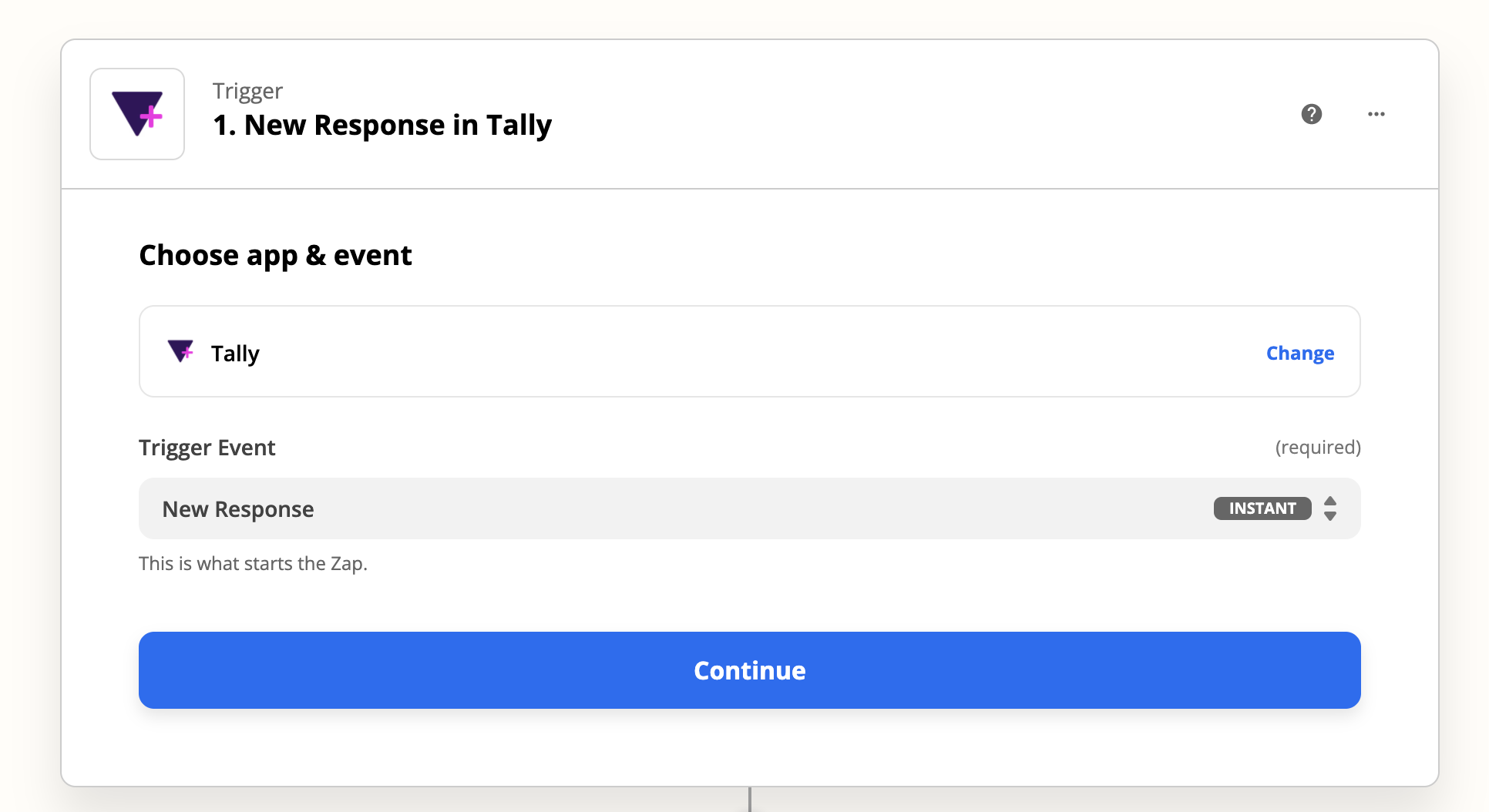1489x812 pixels.
Task: Click the INSTANT badge on the trigger event
Action: [1262, 508]
